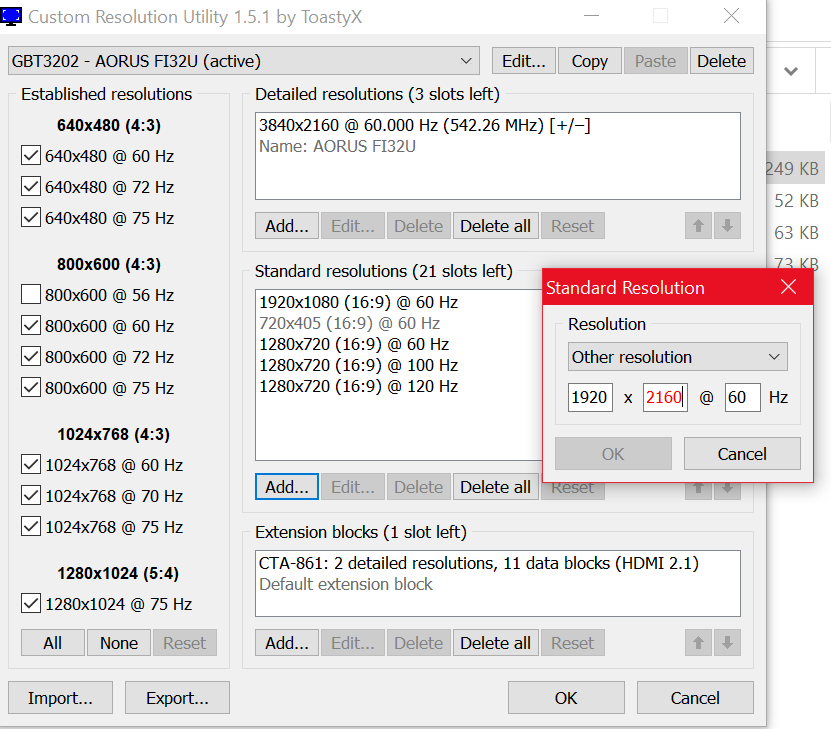This screenshot has height=729, width=831.
Task: Click Edit... under Detailed resolutions
Action: [x=352, y=226]
